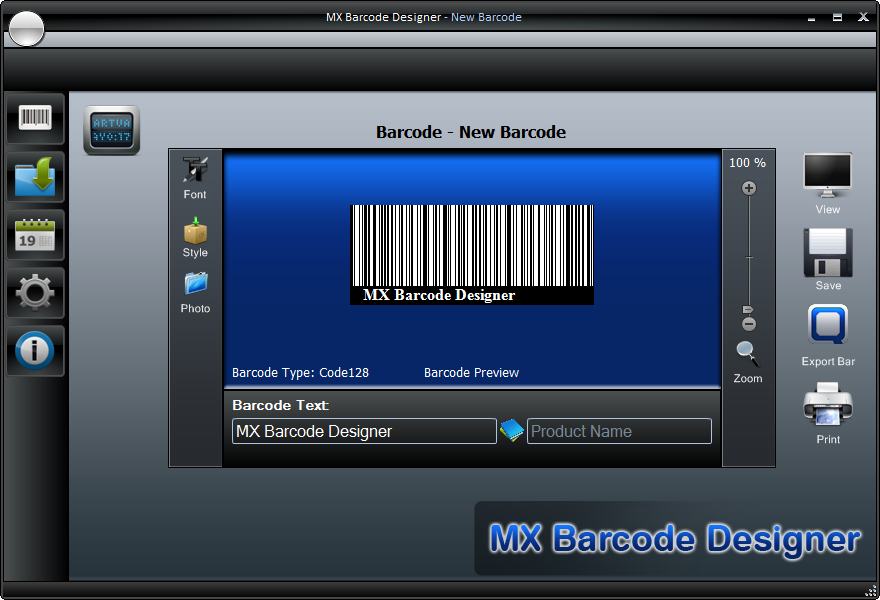
Task: Open the barcode section in sidebar
Action: (35, 119)
